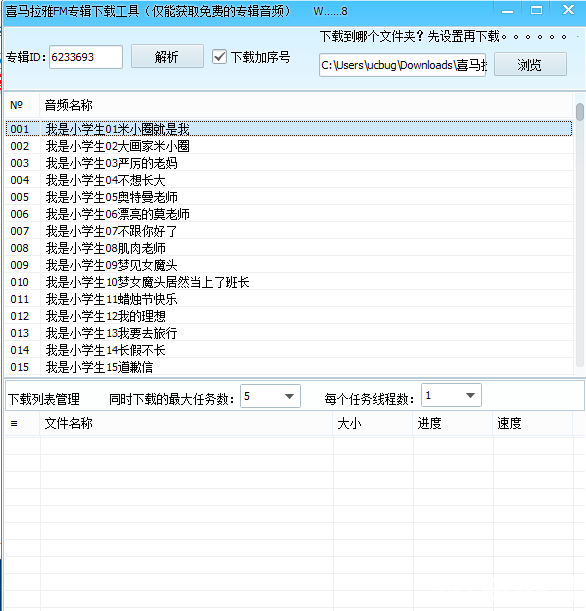The height and width of the screenshot is (611, 586).
Task: Select row 011 我是小学生11蜡烛节快乐
Action: (x=289, y=299)
